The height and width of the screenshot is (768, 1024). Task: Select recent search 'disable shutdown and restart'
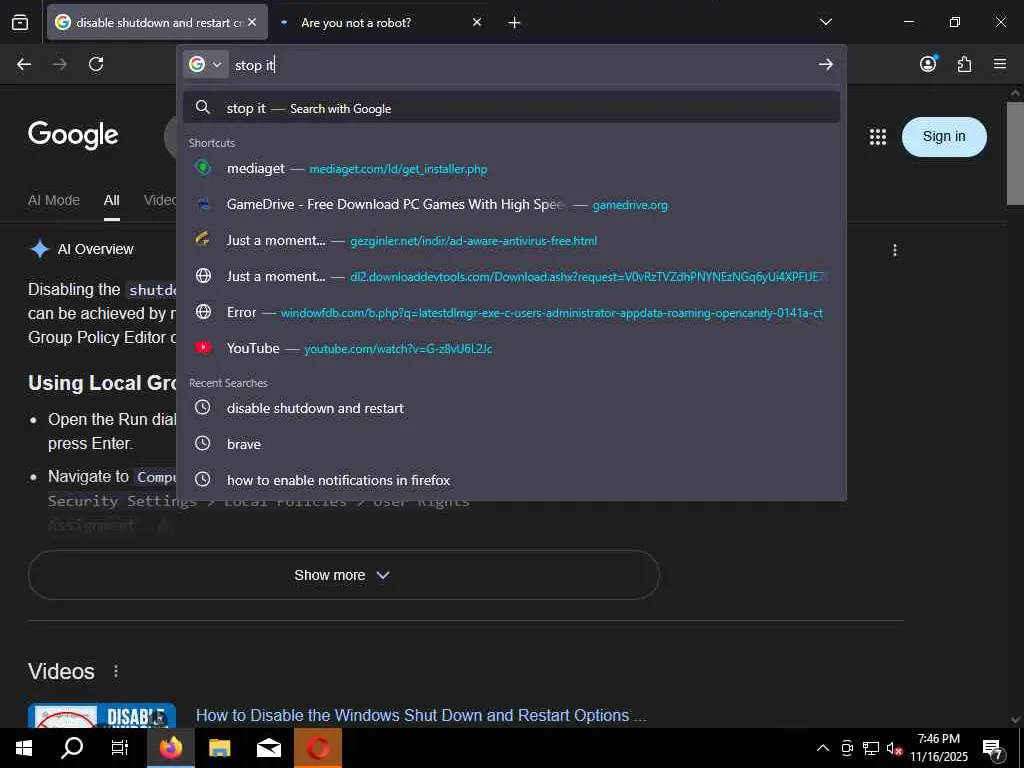pos(511,408)
